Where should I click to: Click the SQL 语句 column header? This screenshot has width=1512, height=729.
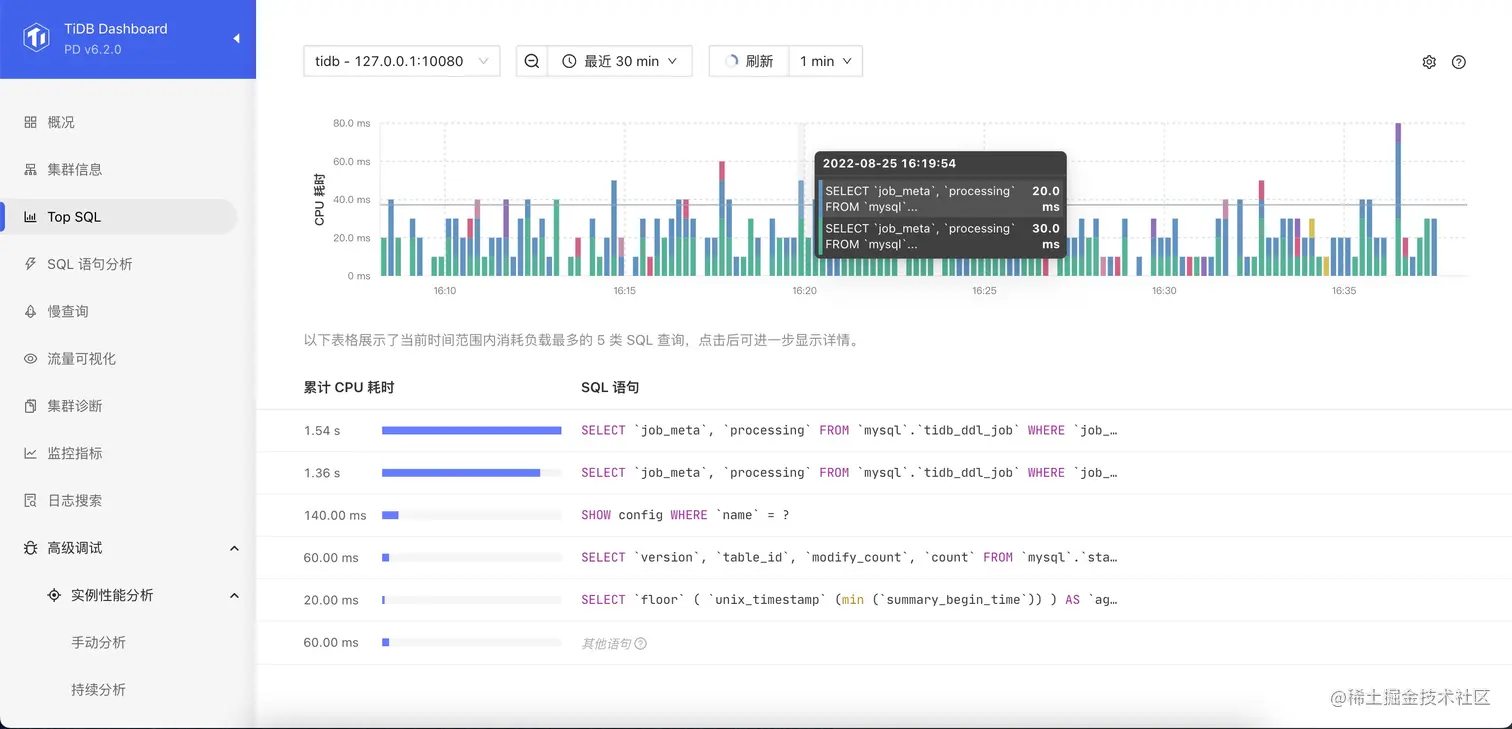click(610, 387)
